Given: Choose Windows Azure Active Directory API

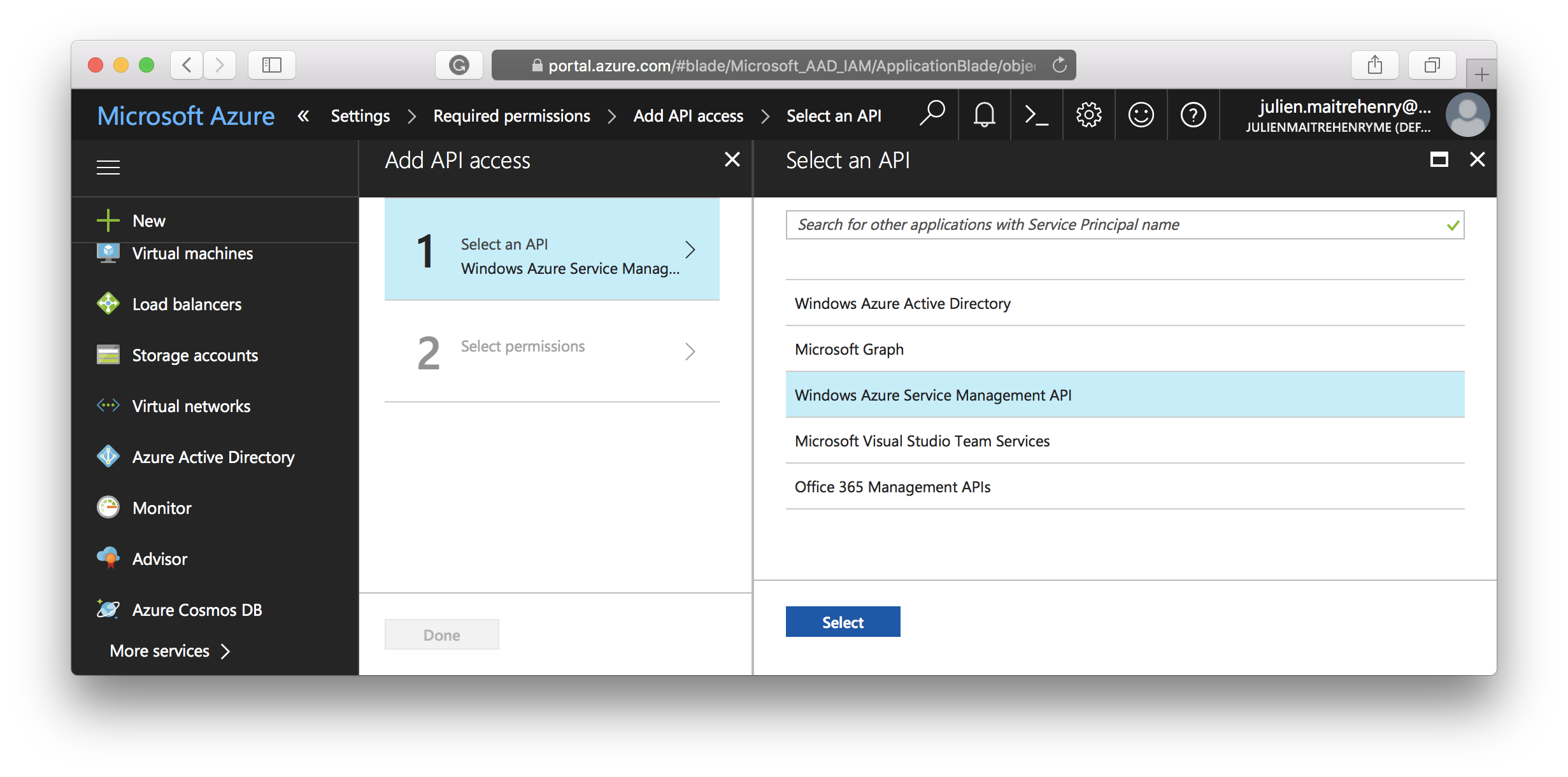Looking at the screenshot, I should [1125, 303].
